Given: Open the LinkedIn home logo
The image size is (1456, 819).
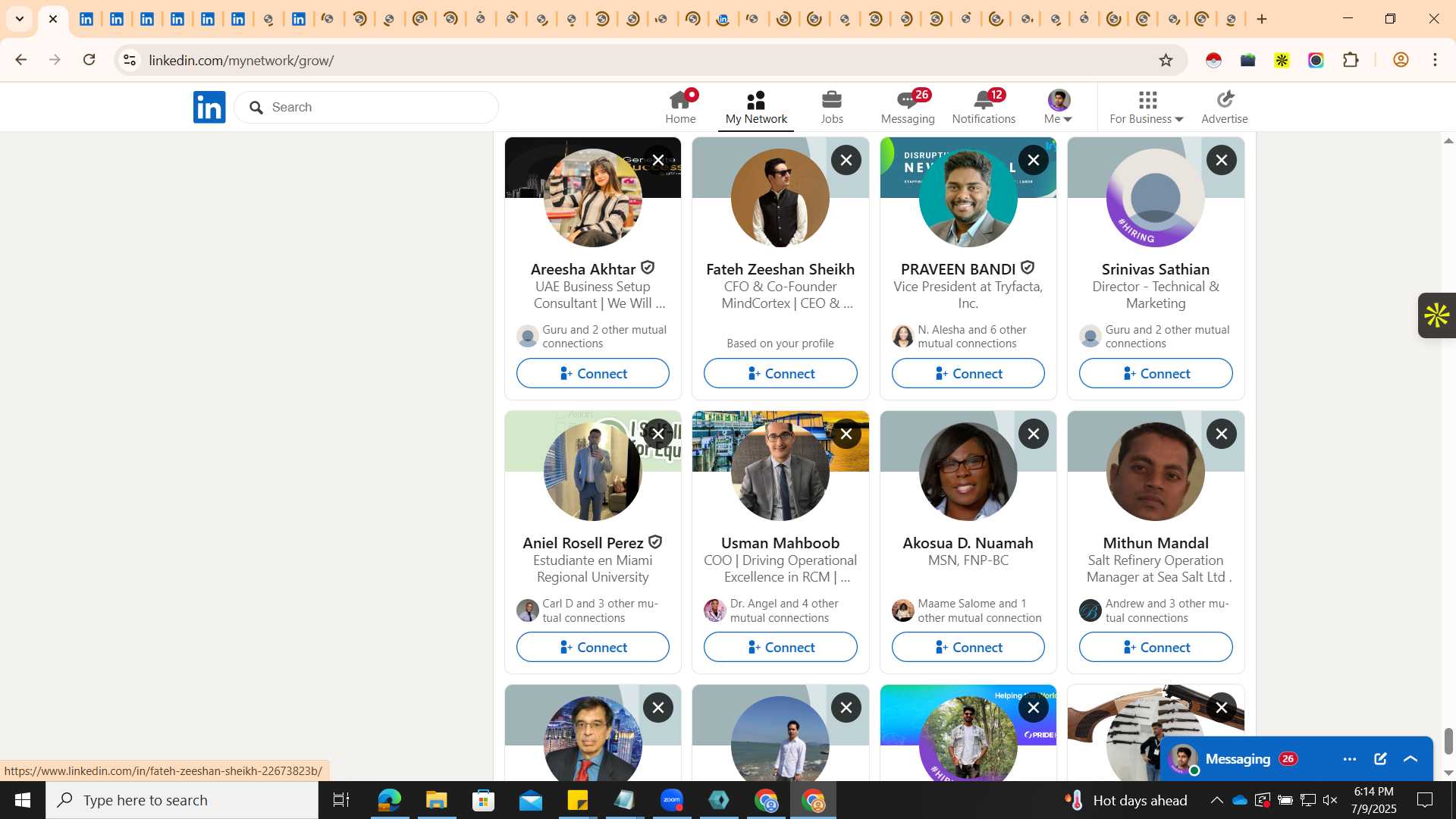Looking at the screenshot, I should [x=209, y=107].
